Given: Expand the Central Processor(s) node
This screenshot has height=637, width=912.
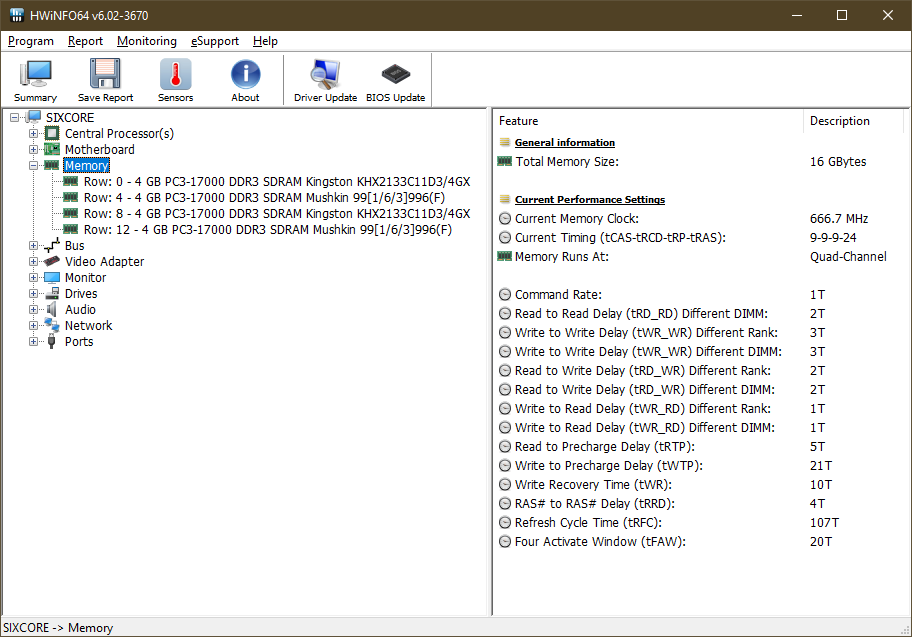Looking at the screenshot, I should [33, 134].
